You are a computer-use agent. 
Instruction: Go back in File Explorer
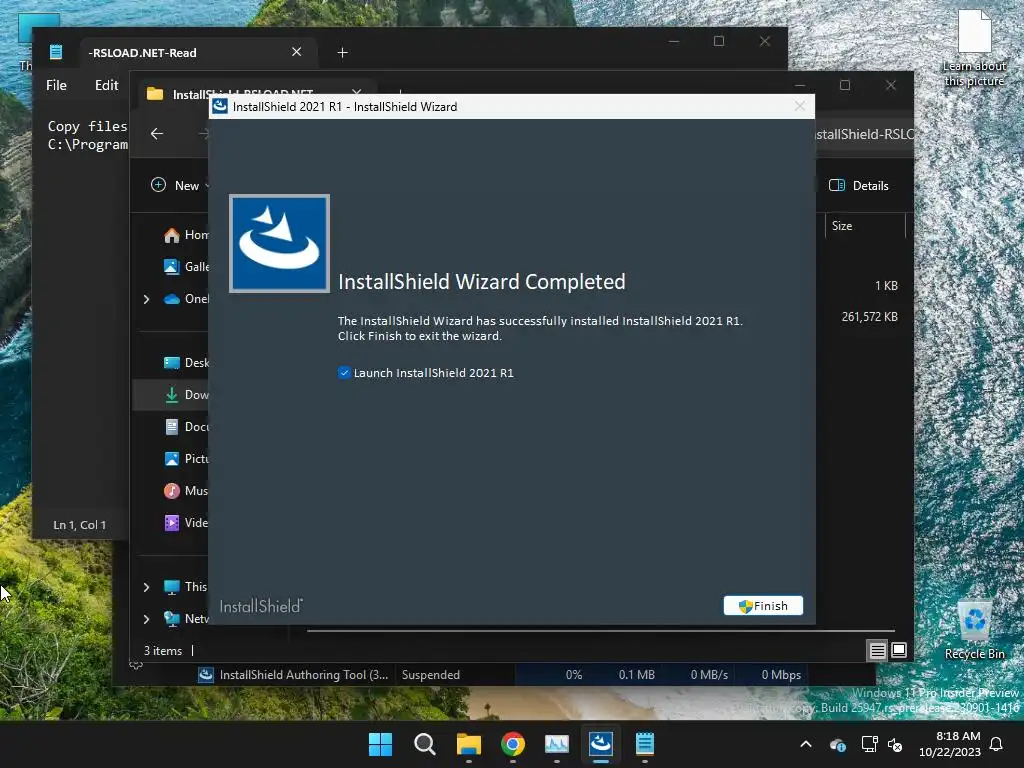157,134
